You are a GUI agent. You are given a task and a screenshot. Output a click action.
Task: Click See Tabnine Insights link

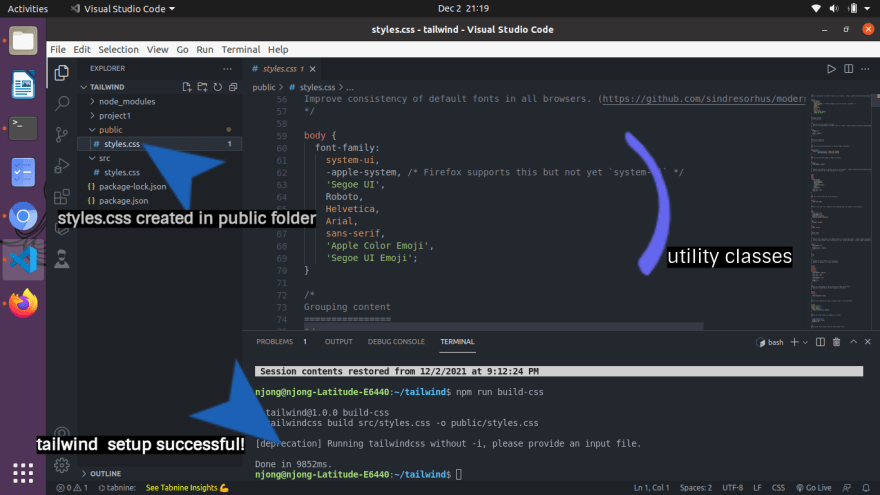click(187, 488)
